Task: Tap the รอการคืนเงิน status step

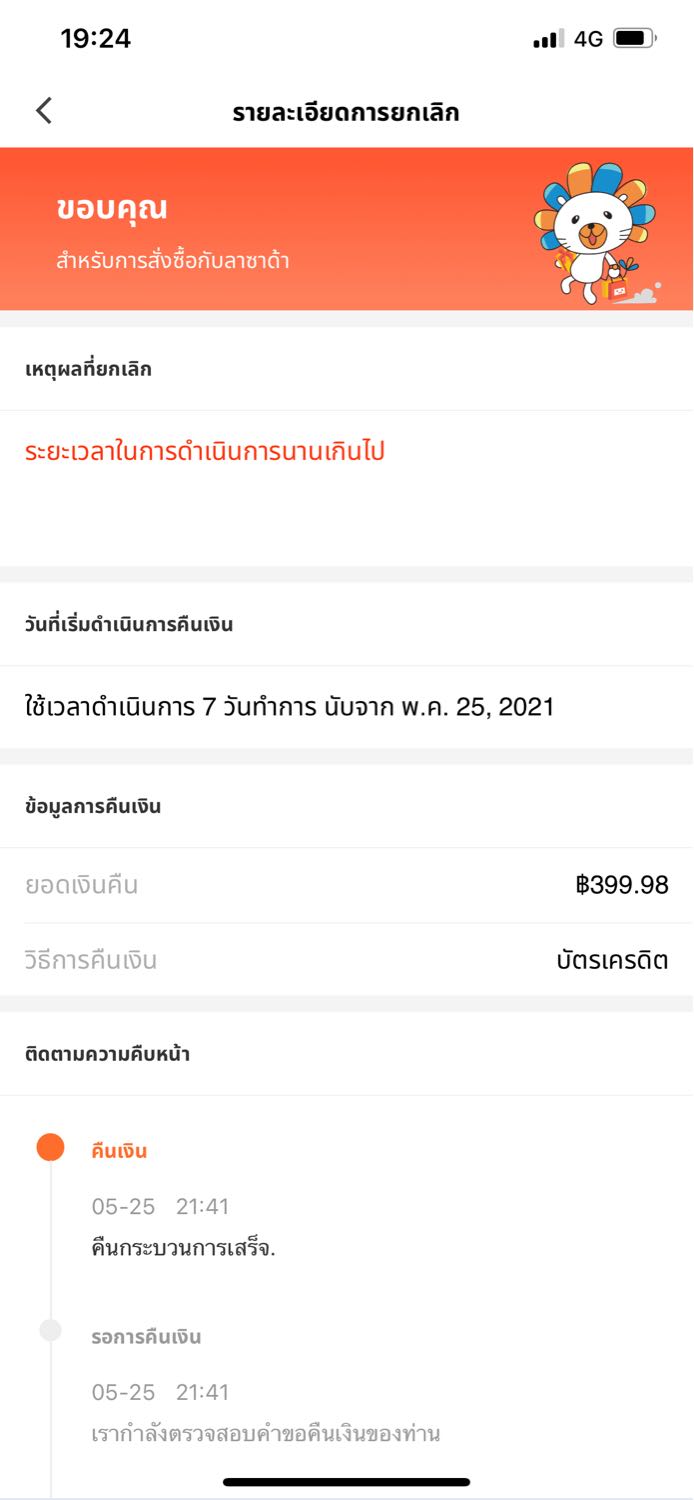Action: pyautogui.click(x=146, y=1337)
